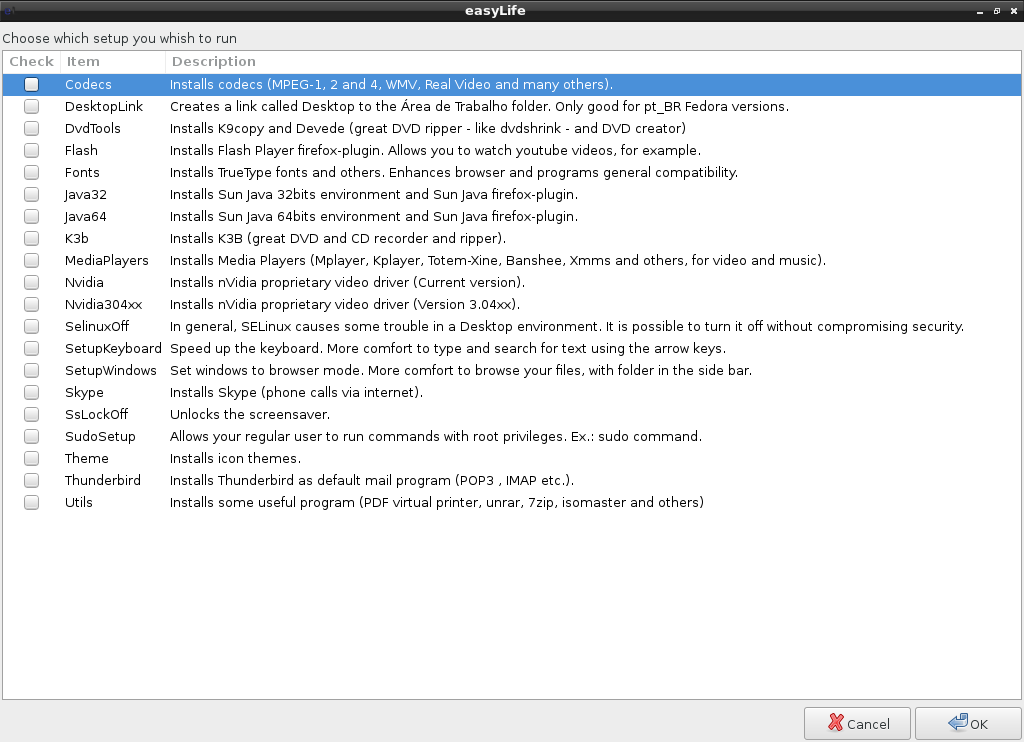Minimize the easyLife window

(980, 11)
